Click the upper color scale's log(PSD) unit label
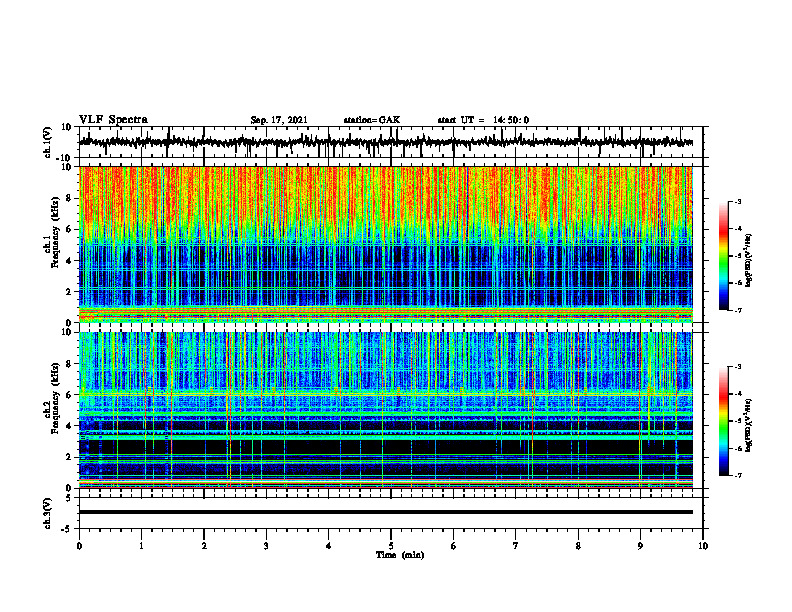The width and height of the screenshot is (792, 612). pyautogui.click(x=749, y=261)
